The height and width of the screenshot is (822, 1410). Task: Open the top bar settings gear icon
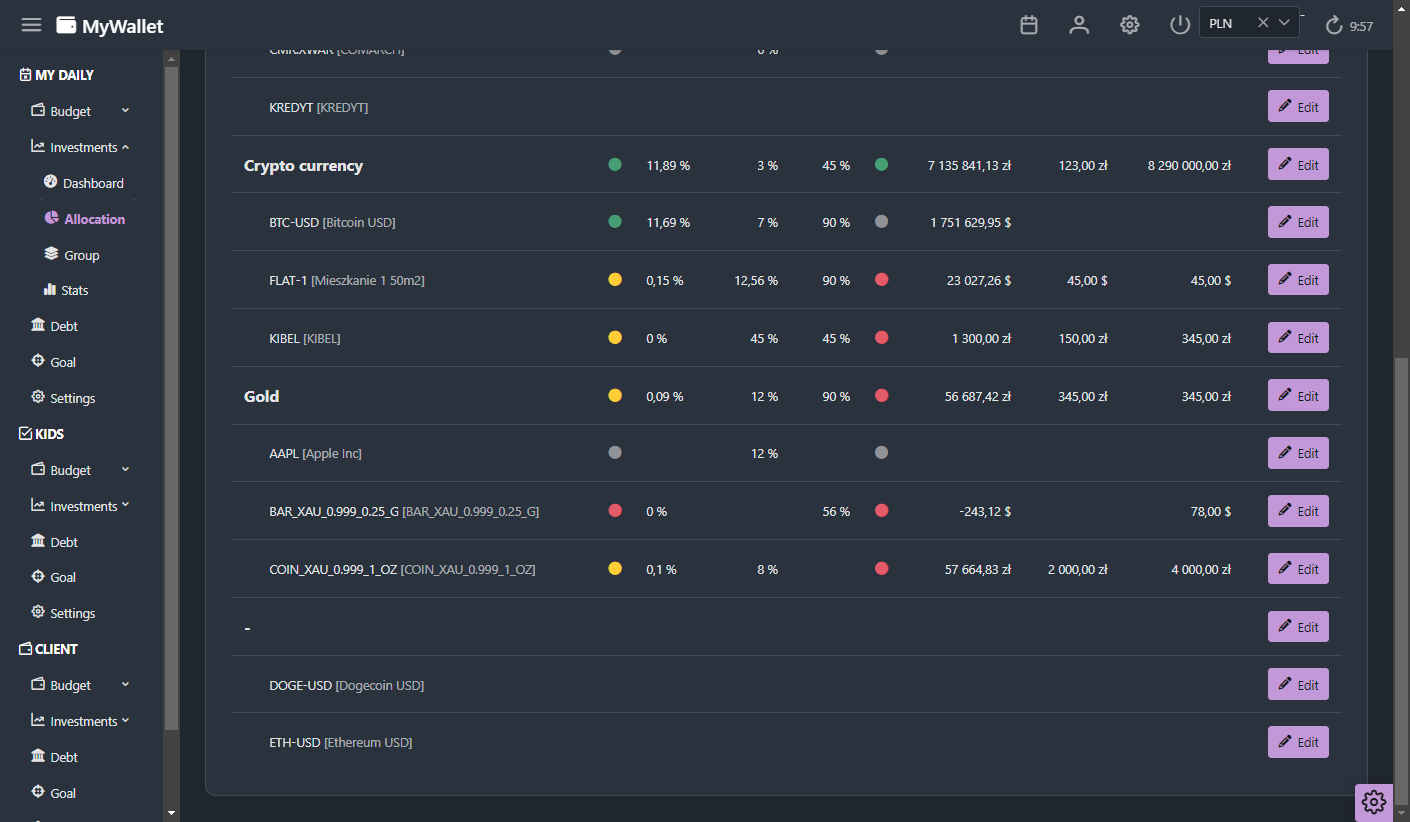point(1130,25)
